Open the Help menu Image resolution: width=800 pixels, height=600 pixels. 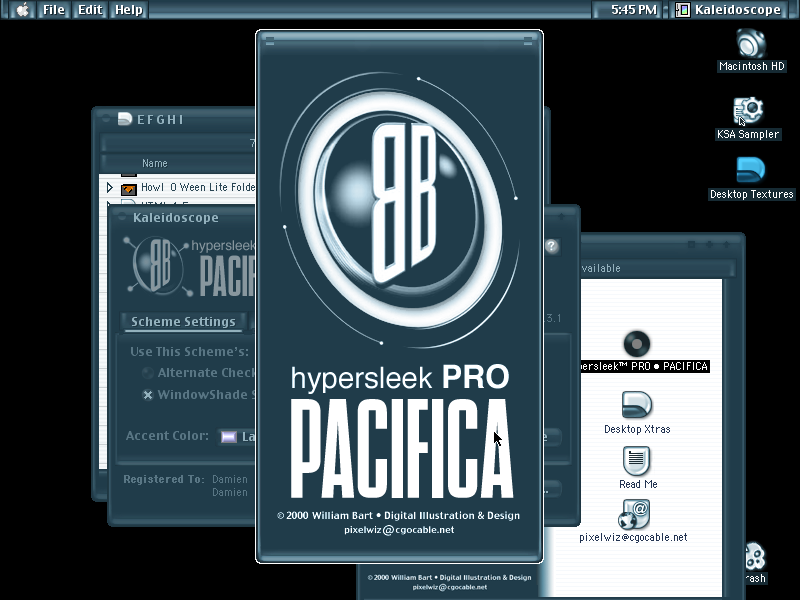129,10
